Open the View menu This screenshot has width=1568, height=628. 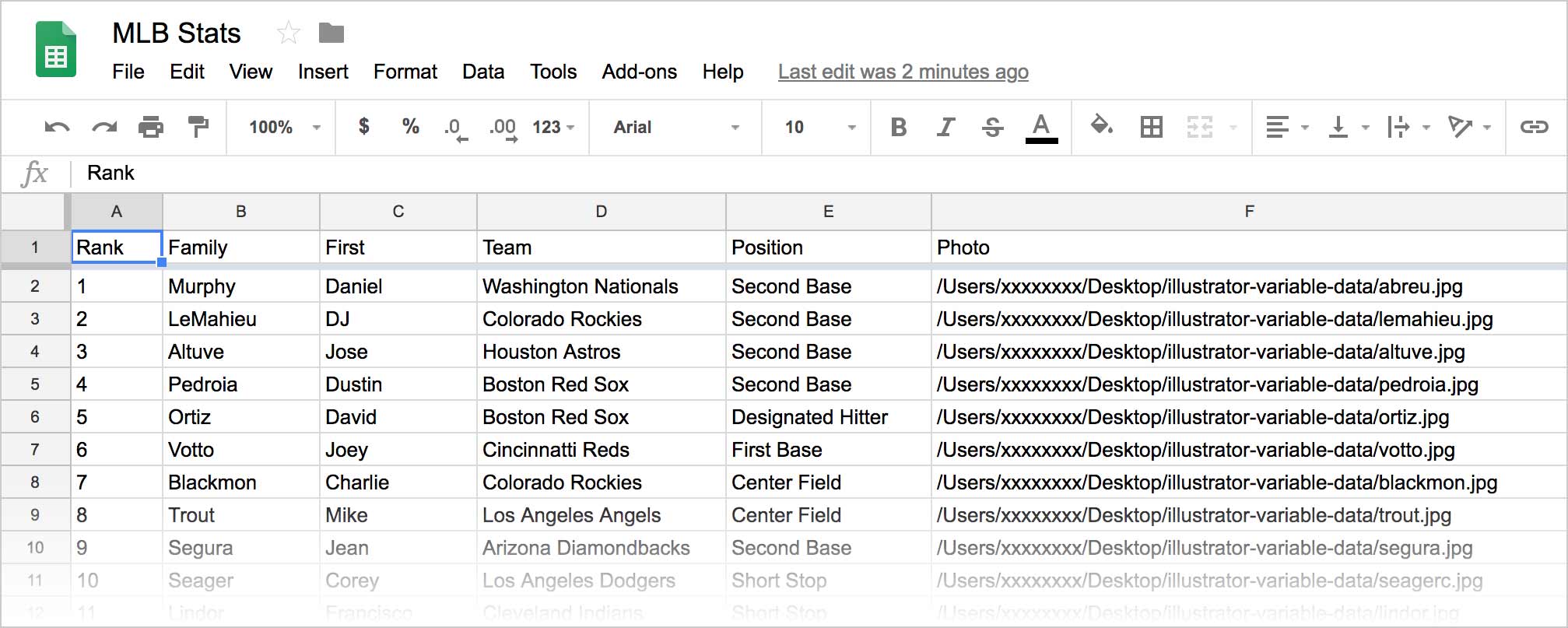coord(251,72)
